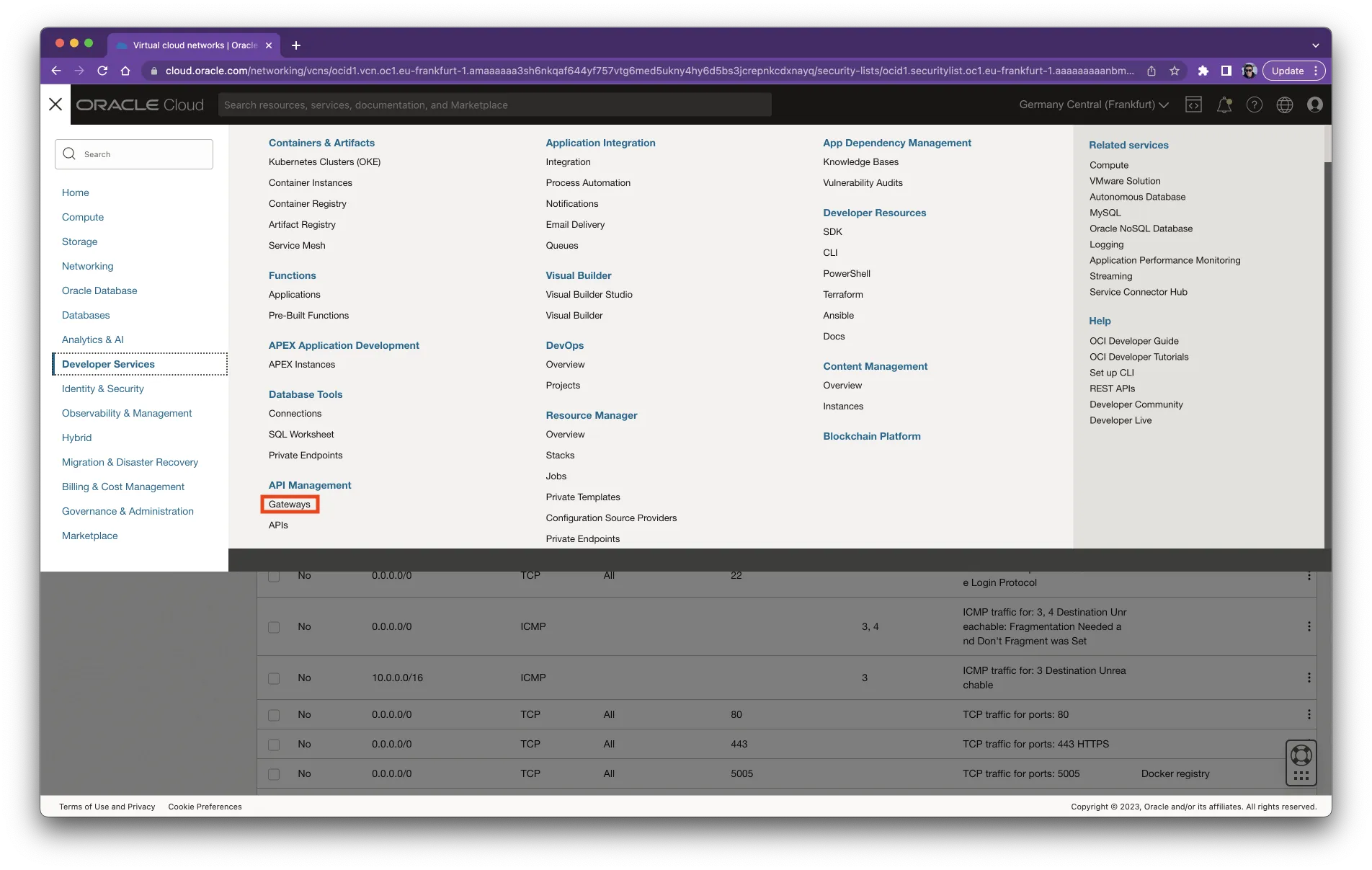The image size is (1372, 870).
Task: Open APEX Instances link
Action: point(302,364)
